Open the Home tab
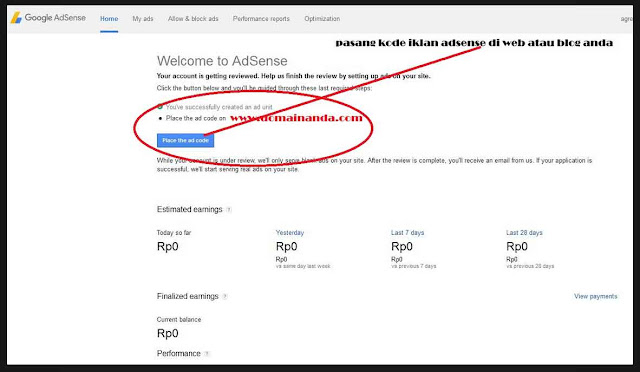640x372 pixels. pyautogui.click(x=109, y=19)
